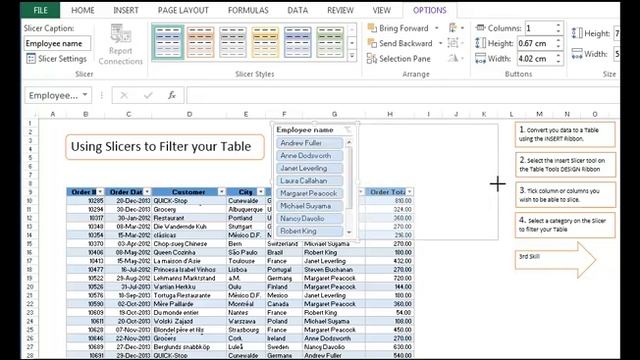Open the Send Backward dropdown arrow

440,43
